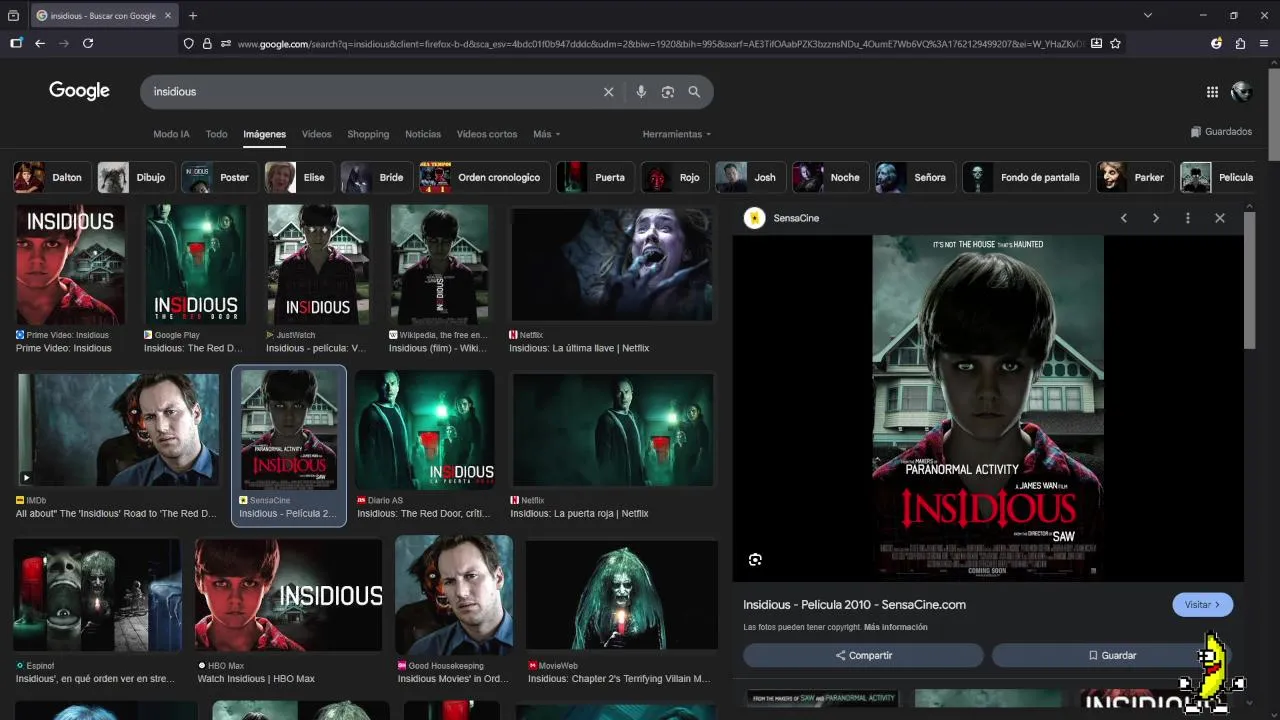Filter images by the Orden cronologico chip

[484, 177]
